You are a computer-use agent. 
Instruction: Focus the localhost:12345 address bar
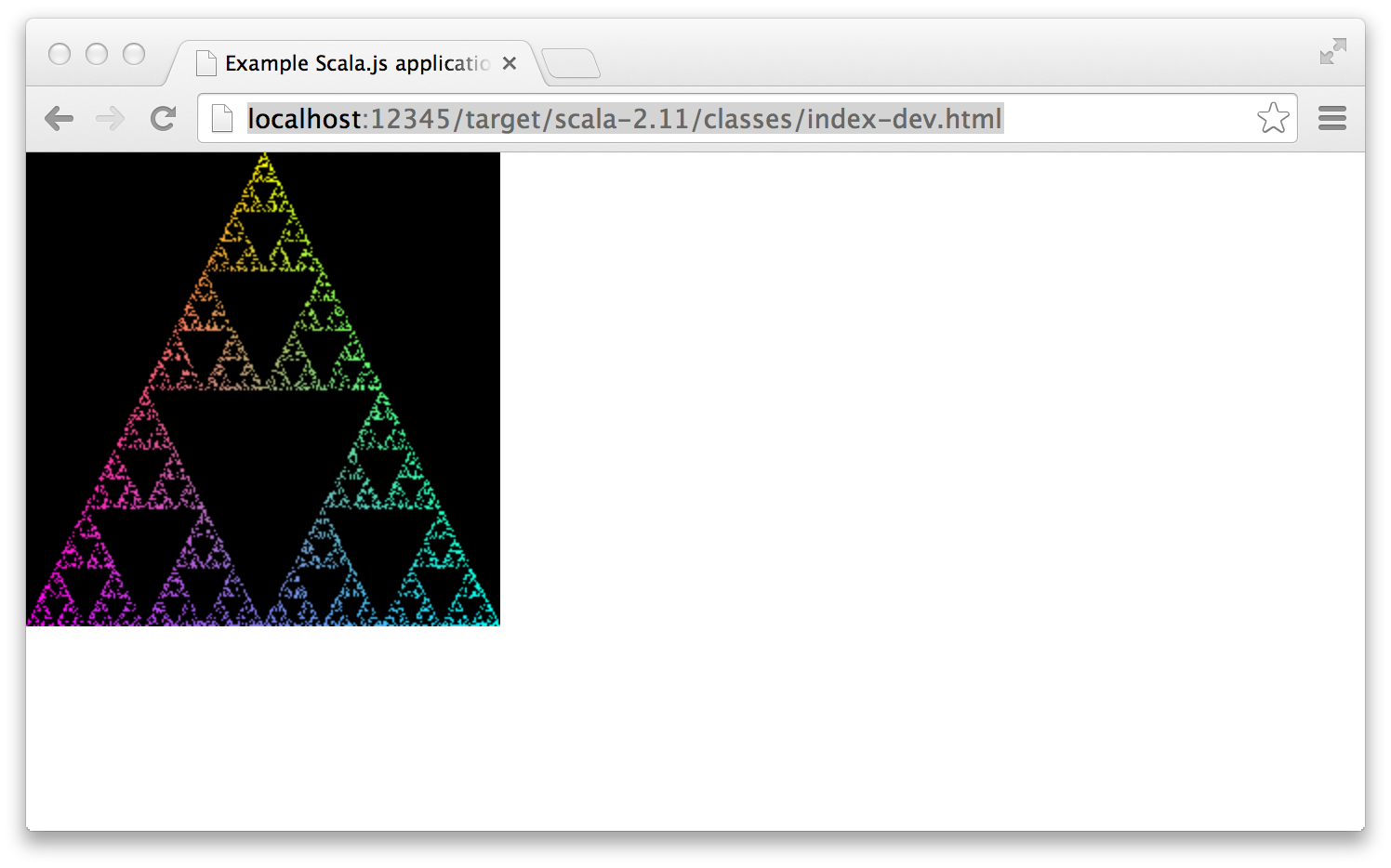(x=651, y=119)
